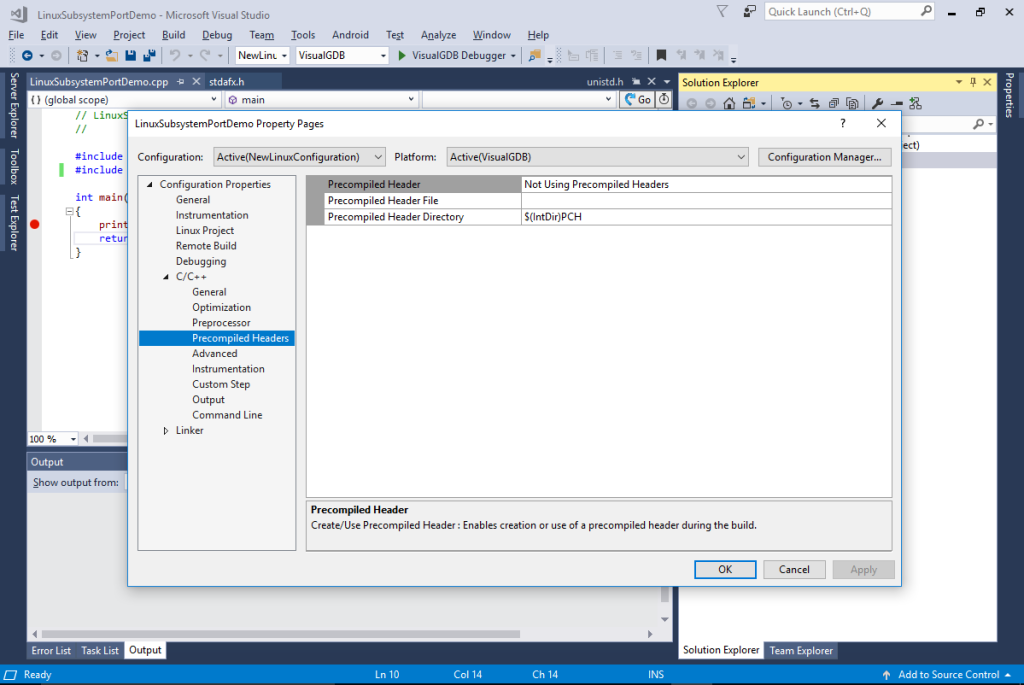This screenshot has height=685, width=1024.
Task: Click the editor's horizontal scrollbar
Action: (x=350, y=634)
